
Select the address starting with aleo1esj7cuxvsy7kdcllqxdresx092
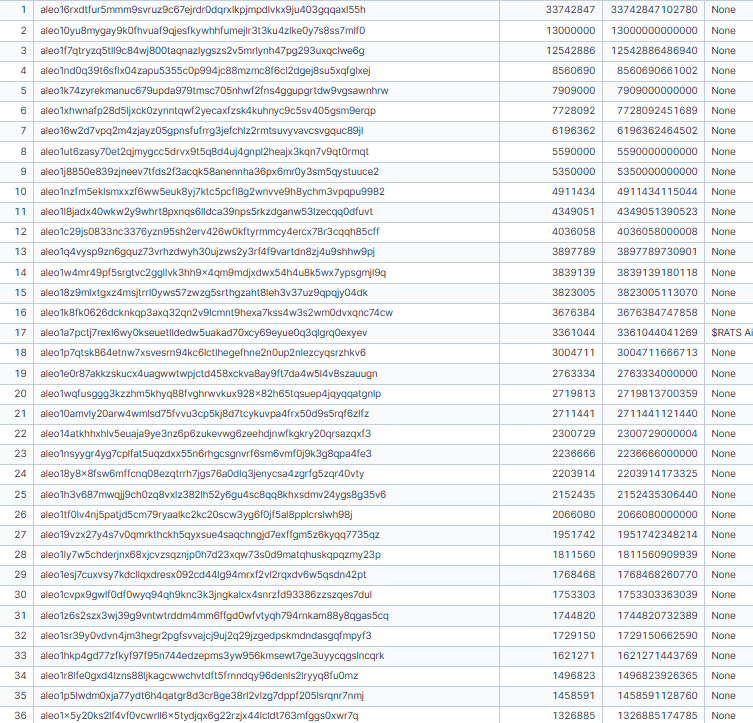(203, 575)
